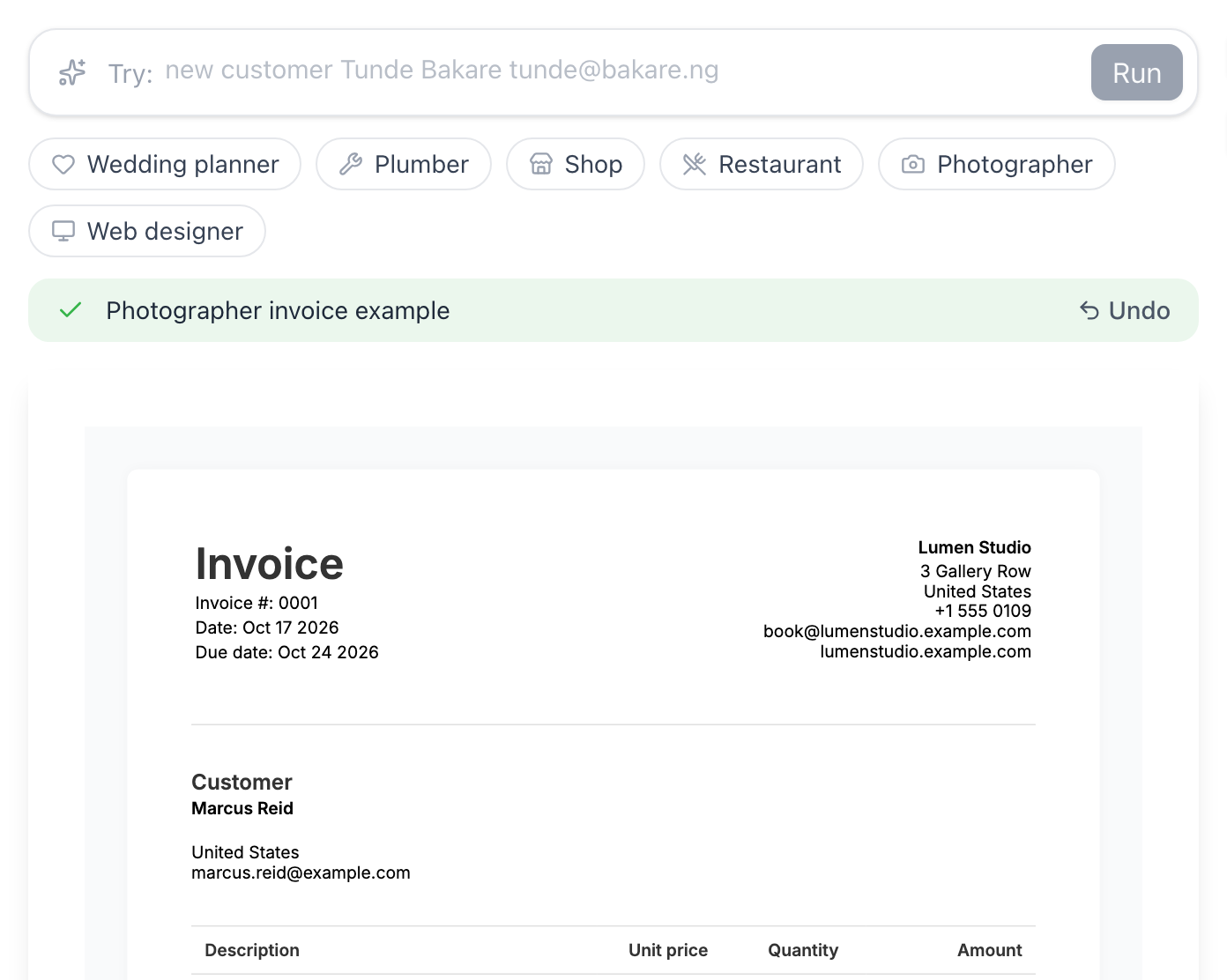Image resolution: width=1227 pixels, height=980 pixels.
Task: Click the "Photographer invoice example" status text
Action: (278, 311)
